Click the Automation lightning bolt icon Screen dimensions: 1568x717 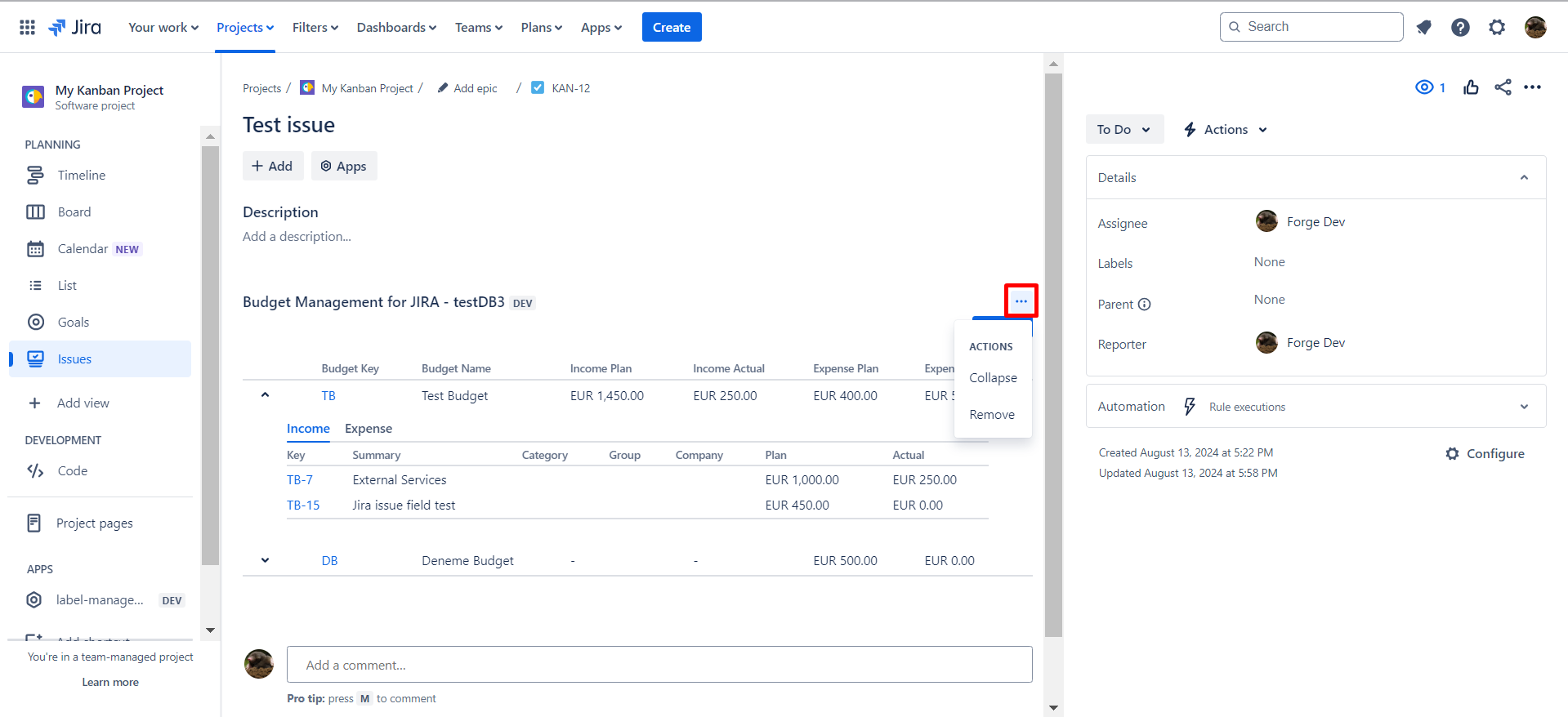(1190, 407)
